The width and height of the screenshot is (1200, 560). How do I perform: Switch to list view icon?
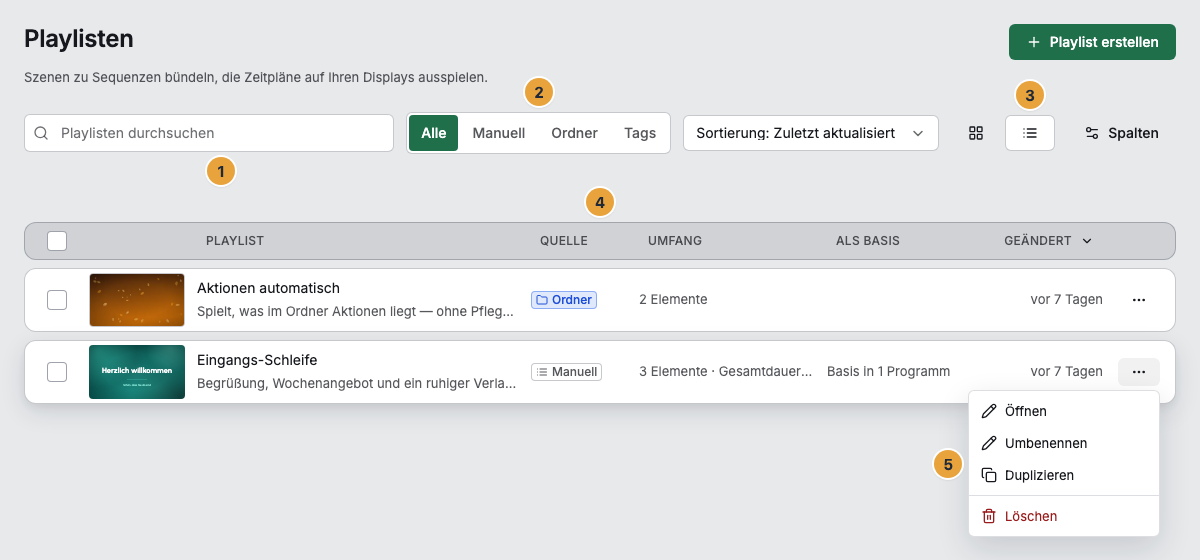click(x=1030, y=133)
